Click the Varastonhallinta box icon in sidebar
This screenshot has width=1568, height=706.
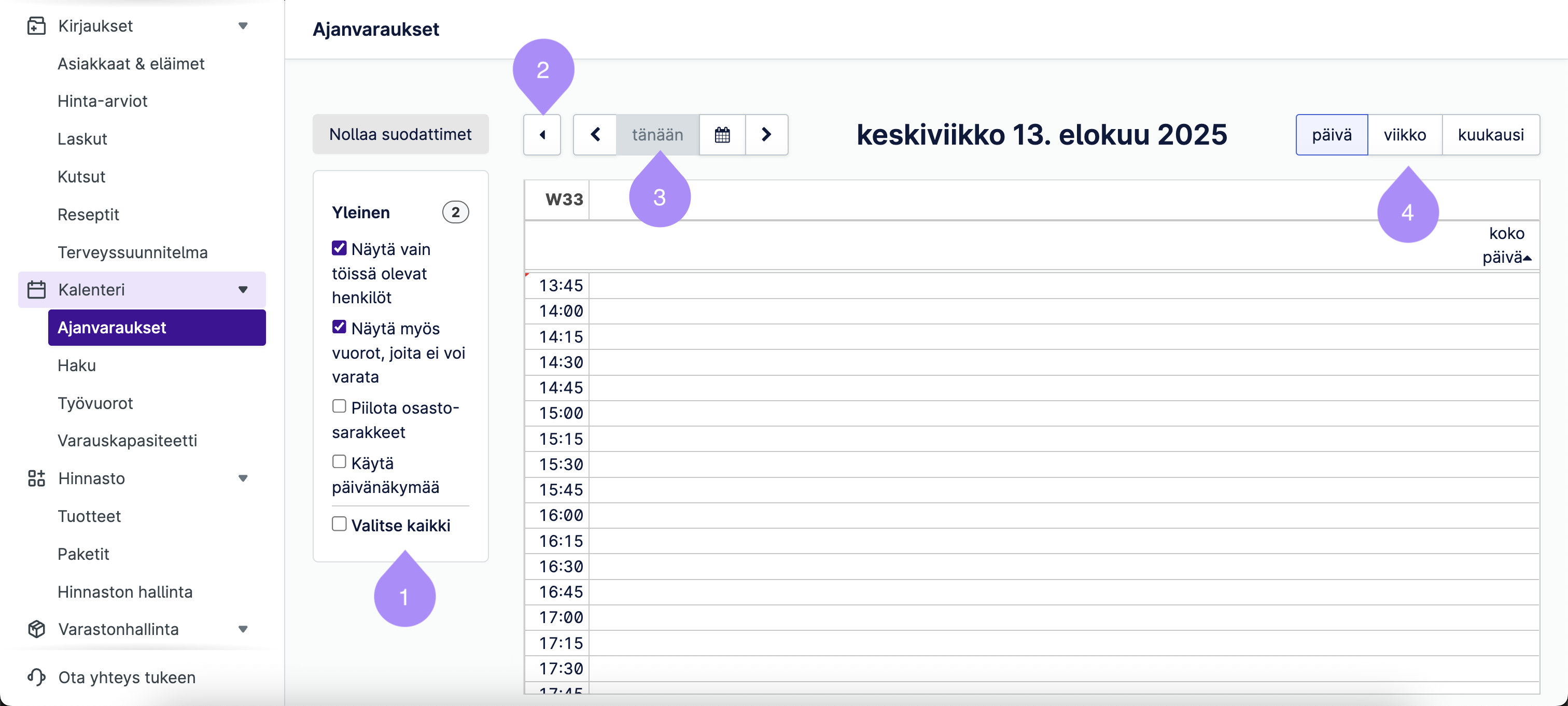(36, 629)
